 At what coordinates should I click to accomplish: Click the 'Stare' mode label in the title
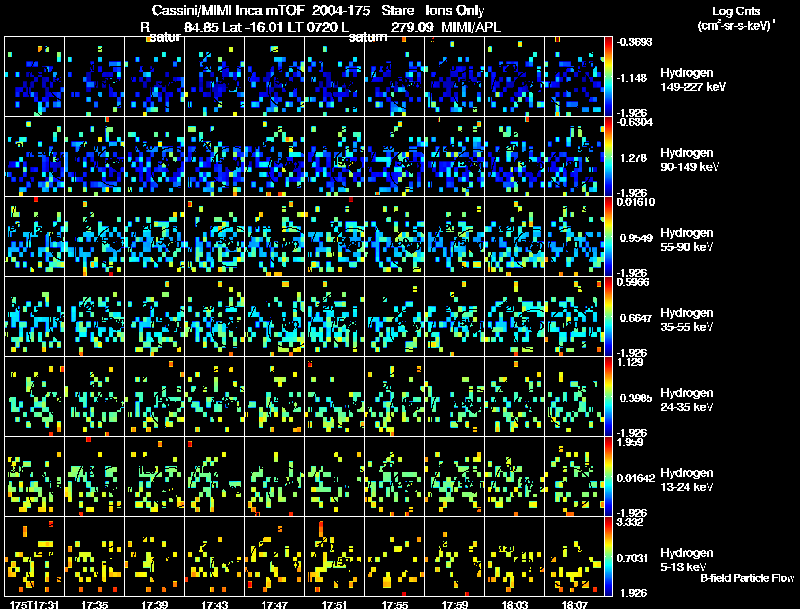397,11
